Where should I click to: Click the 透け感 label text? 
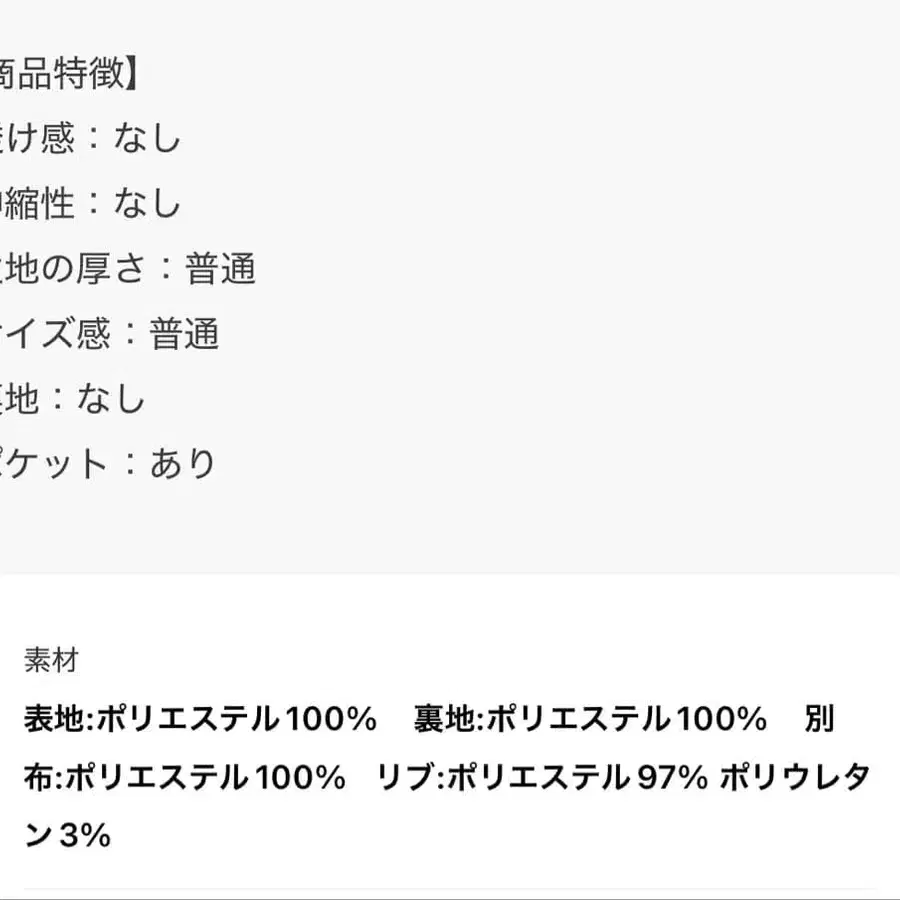(38, 138)
